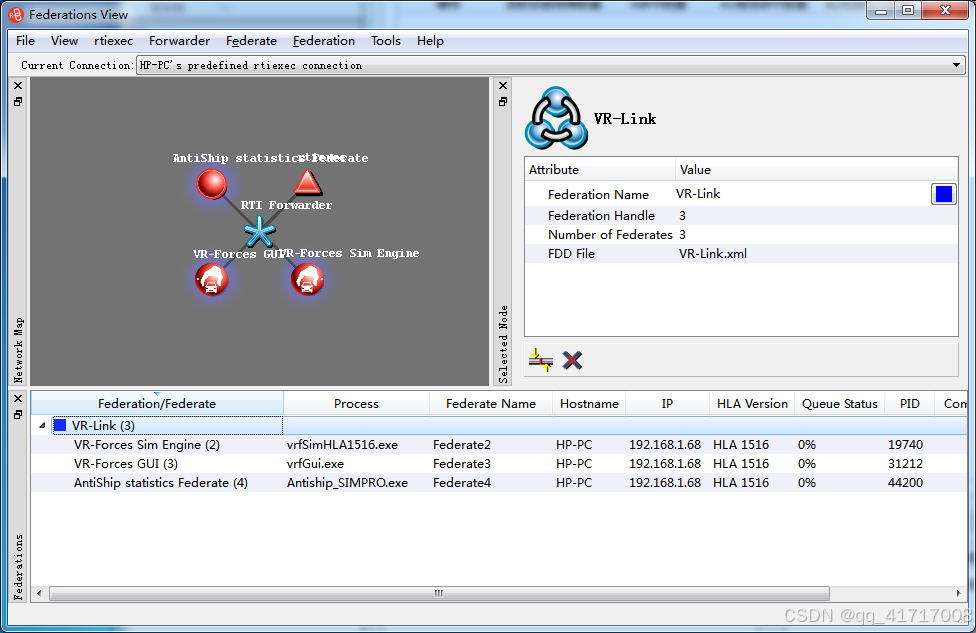This screenshot has width=976, height=633.
Task: Select the AntiShip statistics Federate sphere node
Action: [212, 184]
